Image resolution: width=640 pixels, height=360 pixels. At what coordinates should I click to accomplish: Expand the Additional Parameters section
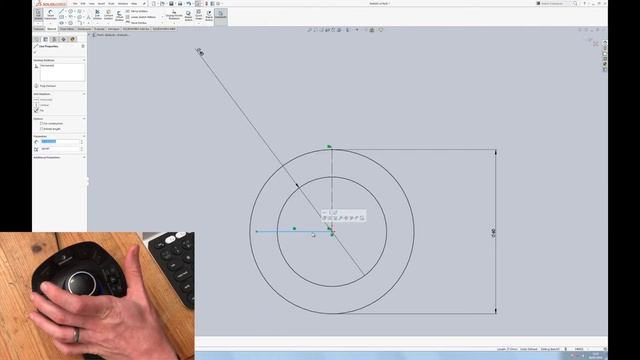[x=84, y=158]
